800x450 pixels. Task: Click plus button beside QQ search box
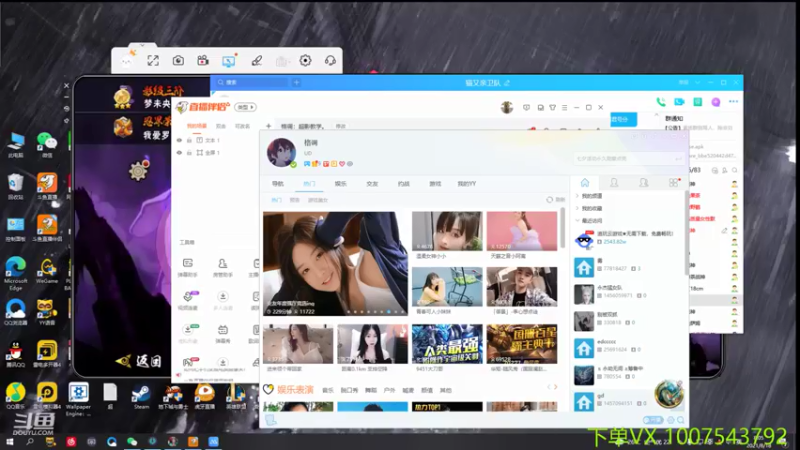pos(296,82)
